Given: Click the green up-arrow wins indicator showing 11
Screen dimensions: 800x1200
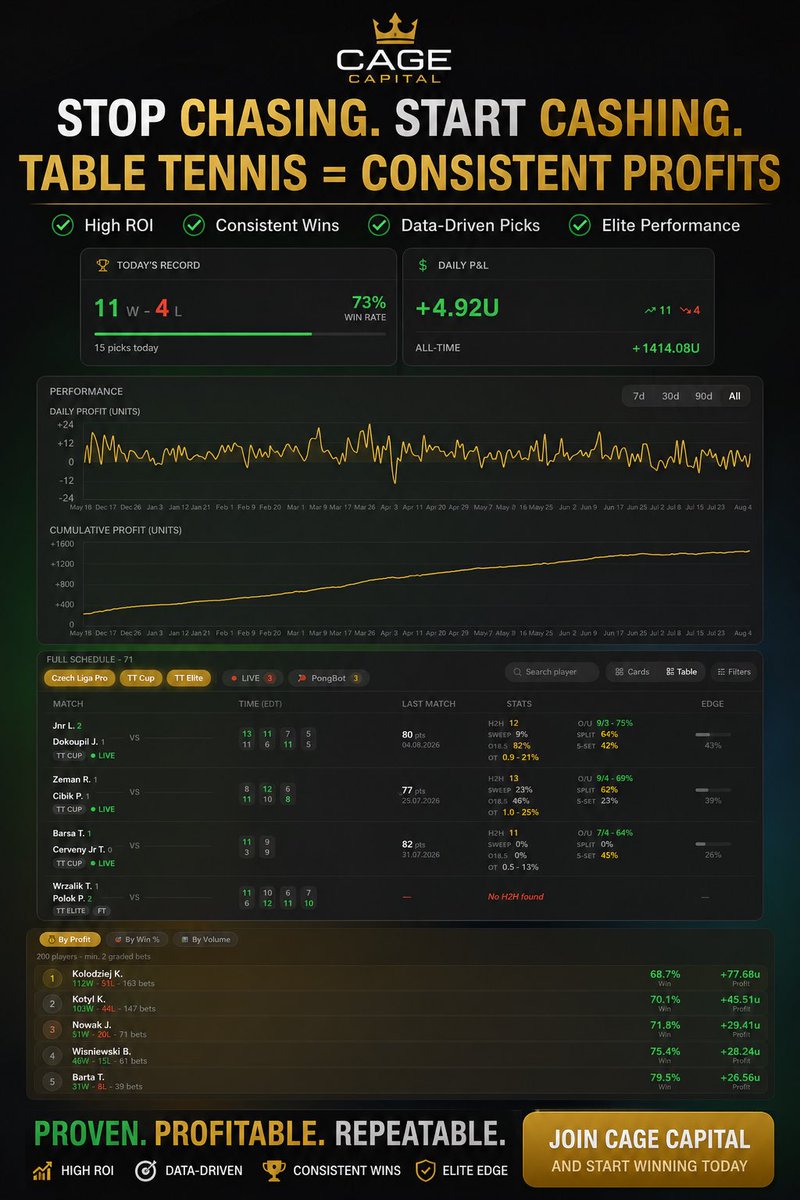Looking at the screenshot, I should pyautogui.click(x=658, y=310).
